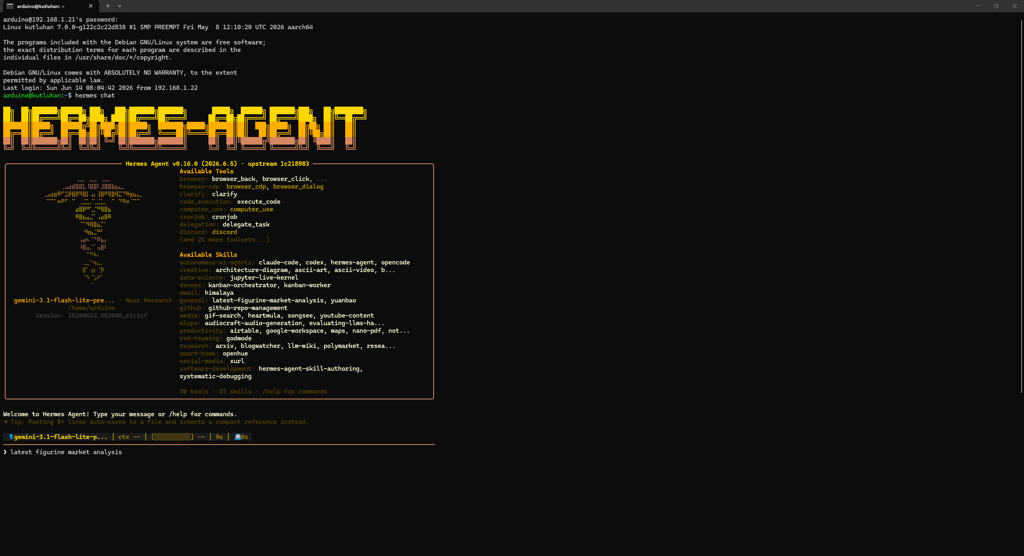Click the 'hermes-agent-skill-authoring' skill name

[x=309, y=368]
